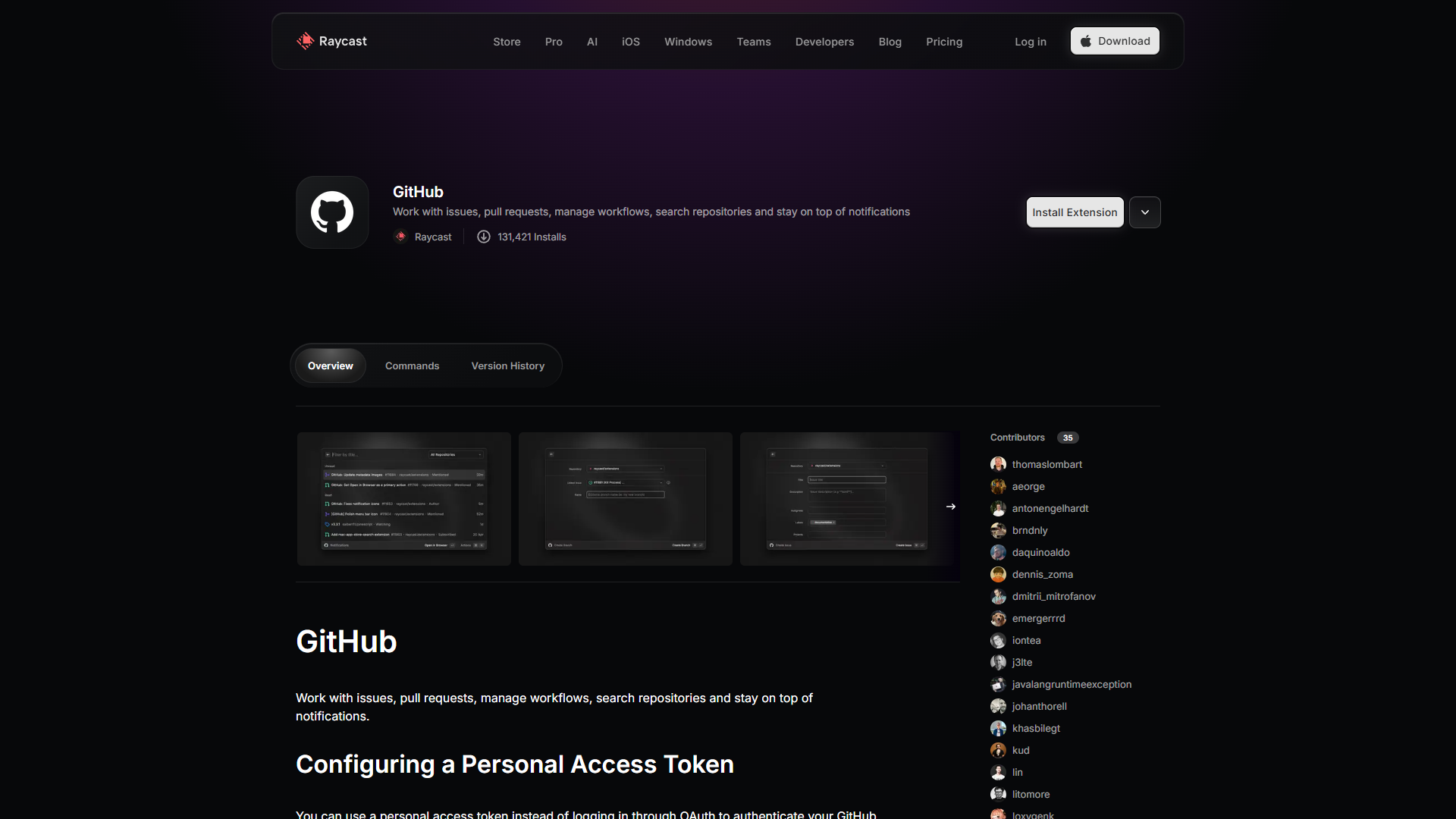
Task: Select the Overview tab
Action: 330,366
